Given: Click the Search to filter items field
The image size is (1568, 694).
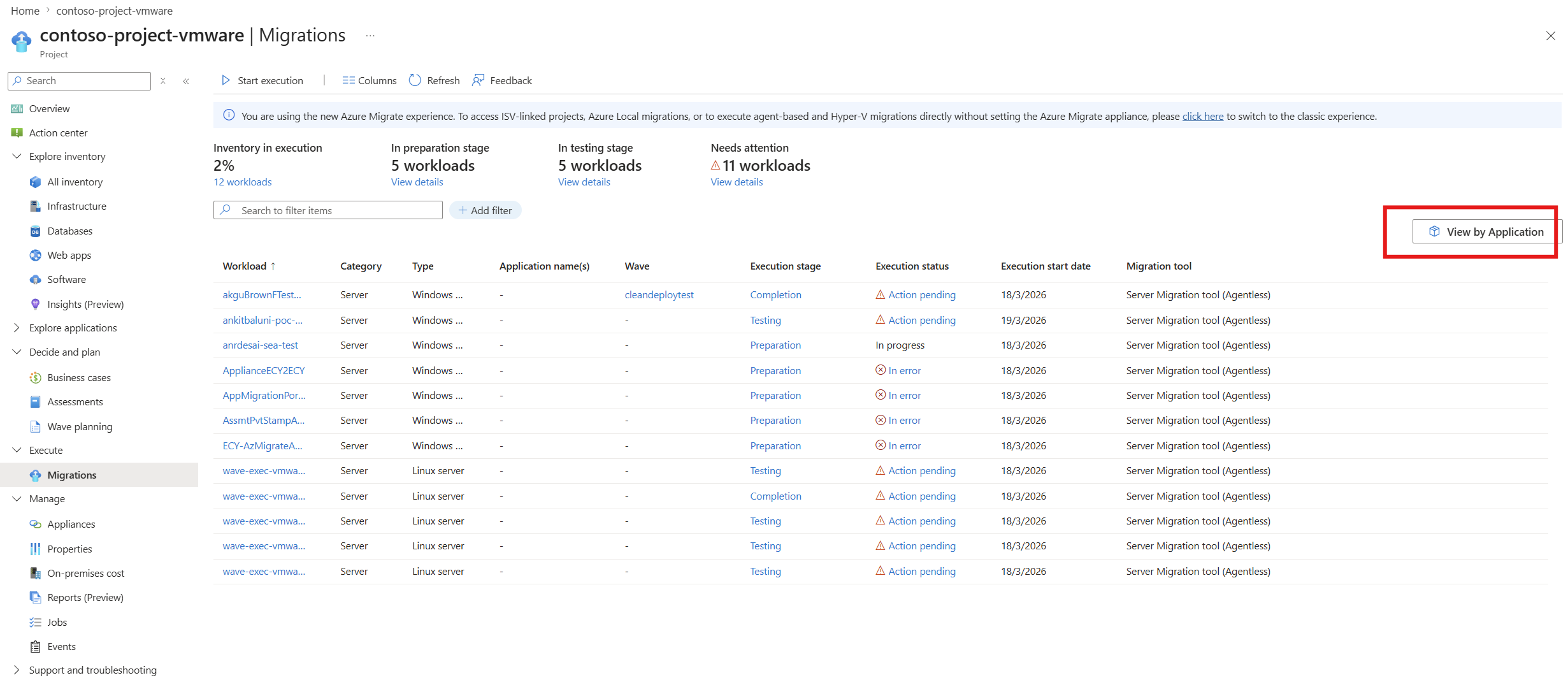Looking at the screenshot, I should point(328,211).
